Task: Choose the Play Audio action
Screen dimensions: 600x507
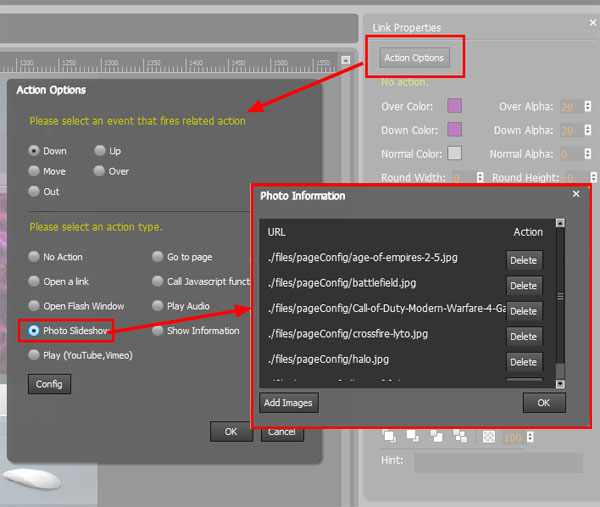Action: (158, 306)
